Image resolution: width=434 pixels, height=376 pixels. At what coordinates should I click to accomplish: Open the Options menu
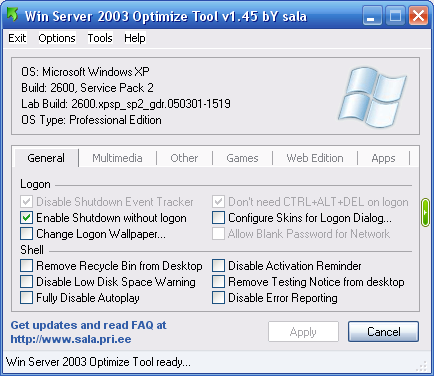pos(57,38)
